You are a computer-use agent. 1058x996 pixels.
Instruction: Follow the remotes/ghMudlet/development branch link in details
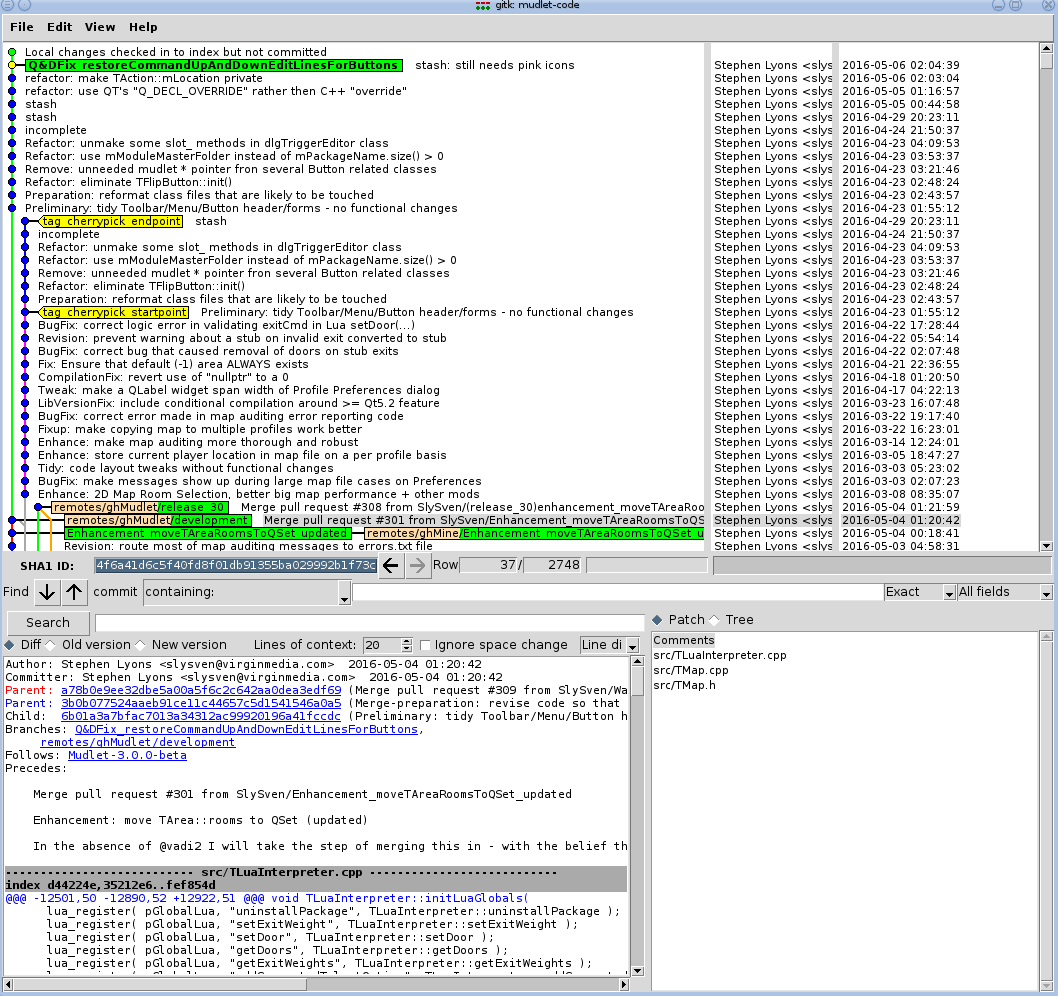tap(138, 742)
